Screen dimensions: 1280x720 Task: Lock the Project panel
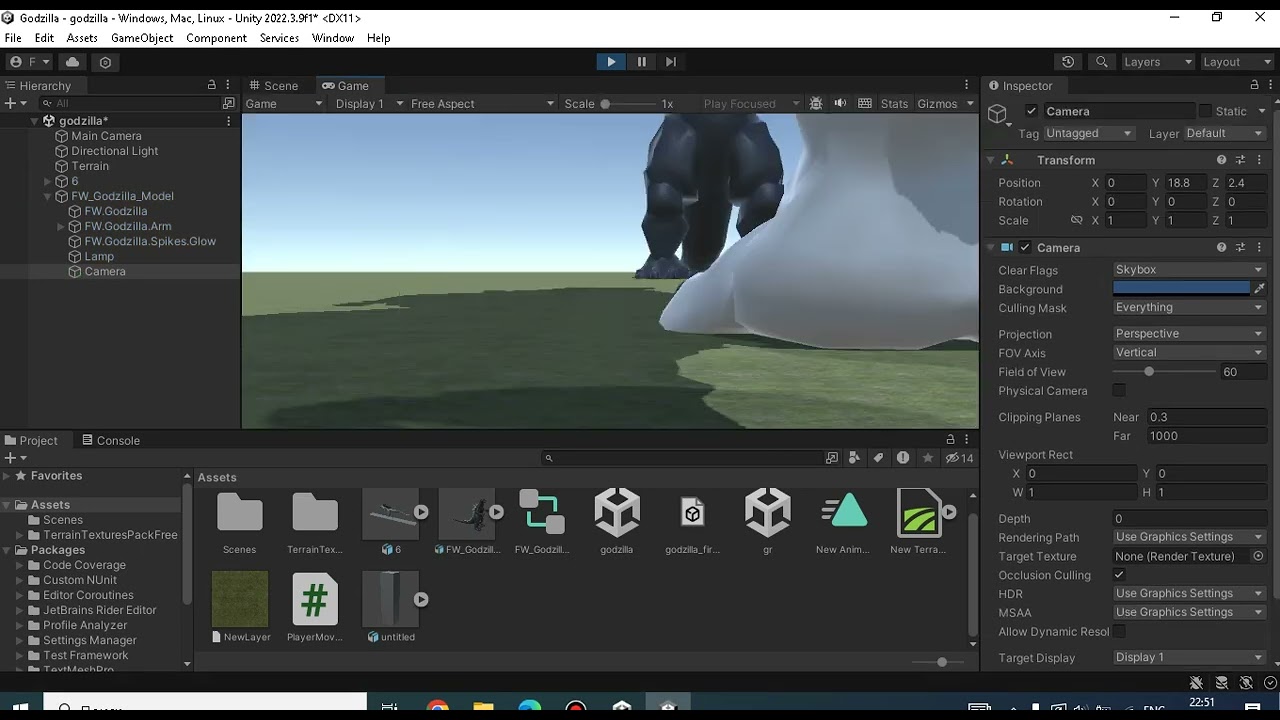point(950,439)
